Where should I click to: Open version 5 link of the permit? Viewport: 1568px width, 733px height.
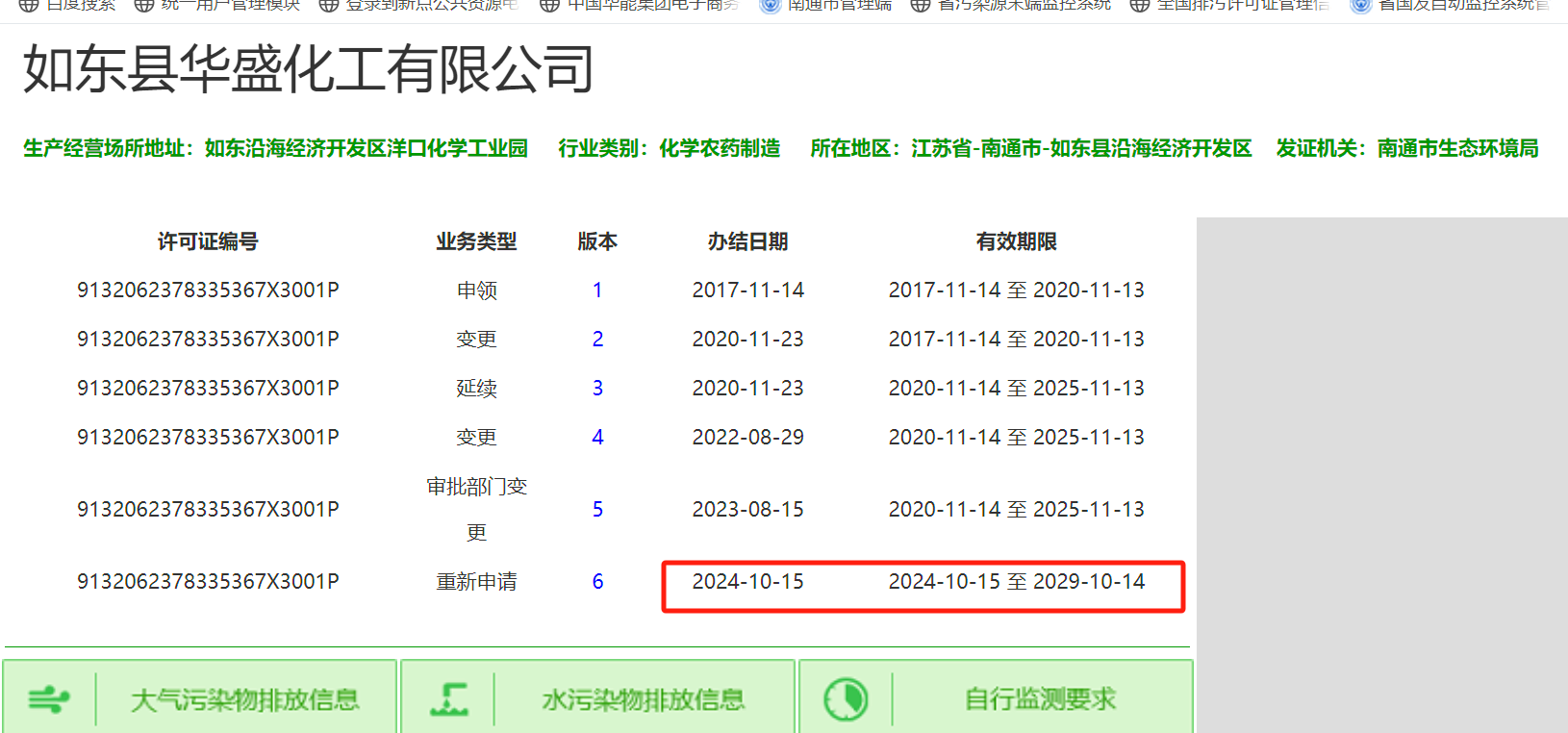pyautogui.click(x=597, y=510)
